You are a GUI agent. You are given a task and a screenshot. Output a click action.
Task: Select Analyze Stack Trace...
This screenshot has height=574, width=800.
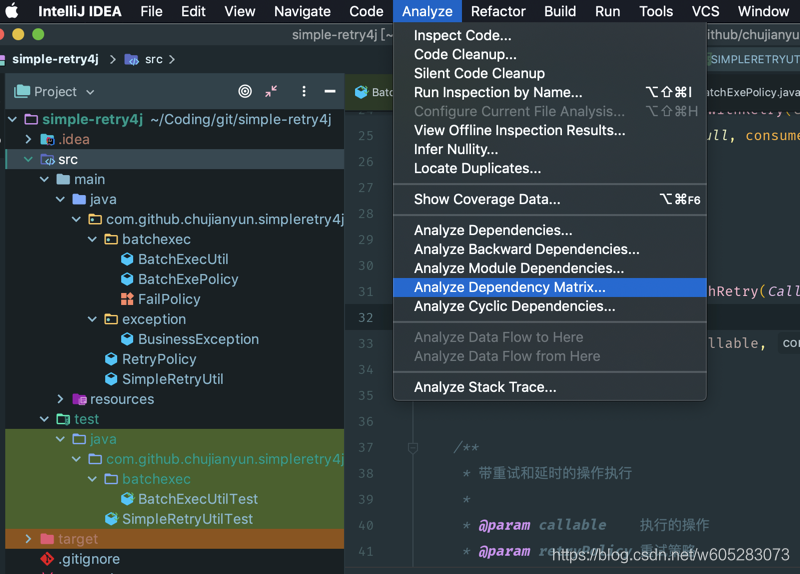[549, 387]
